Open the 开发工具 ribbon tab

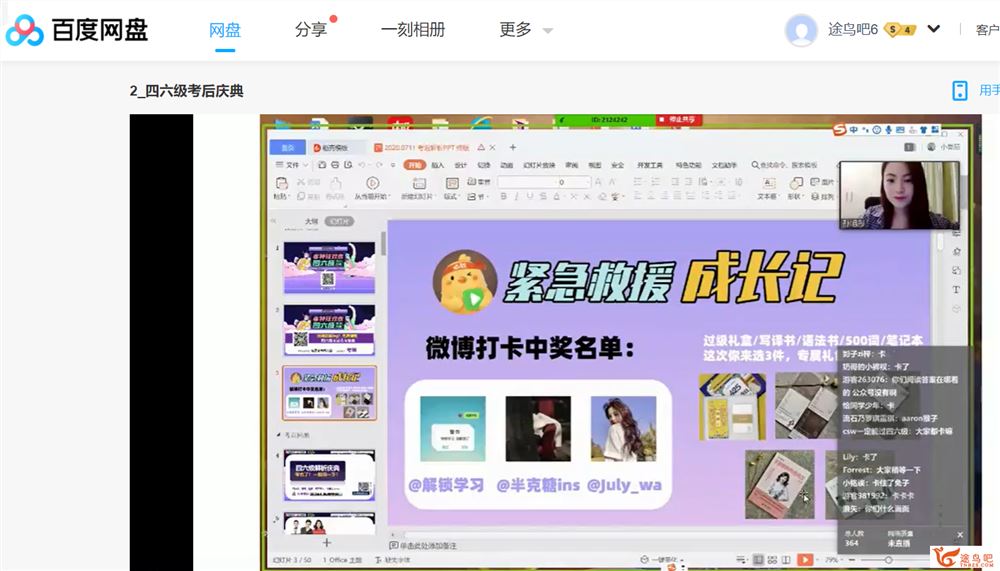(649, 165)
